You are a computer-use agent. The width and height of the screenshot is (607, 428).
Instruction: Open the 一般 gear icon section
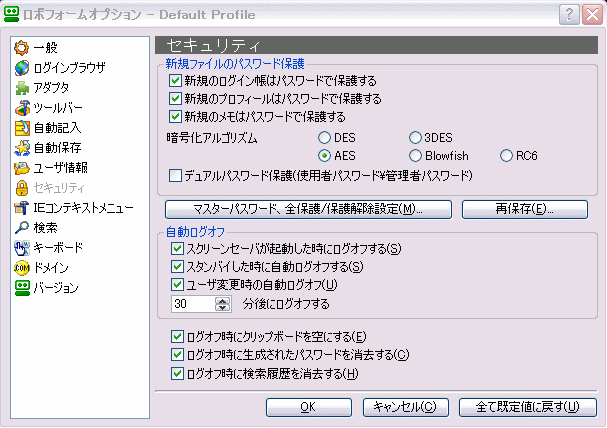point(21,48)
